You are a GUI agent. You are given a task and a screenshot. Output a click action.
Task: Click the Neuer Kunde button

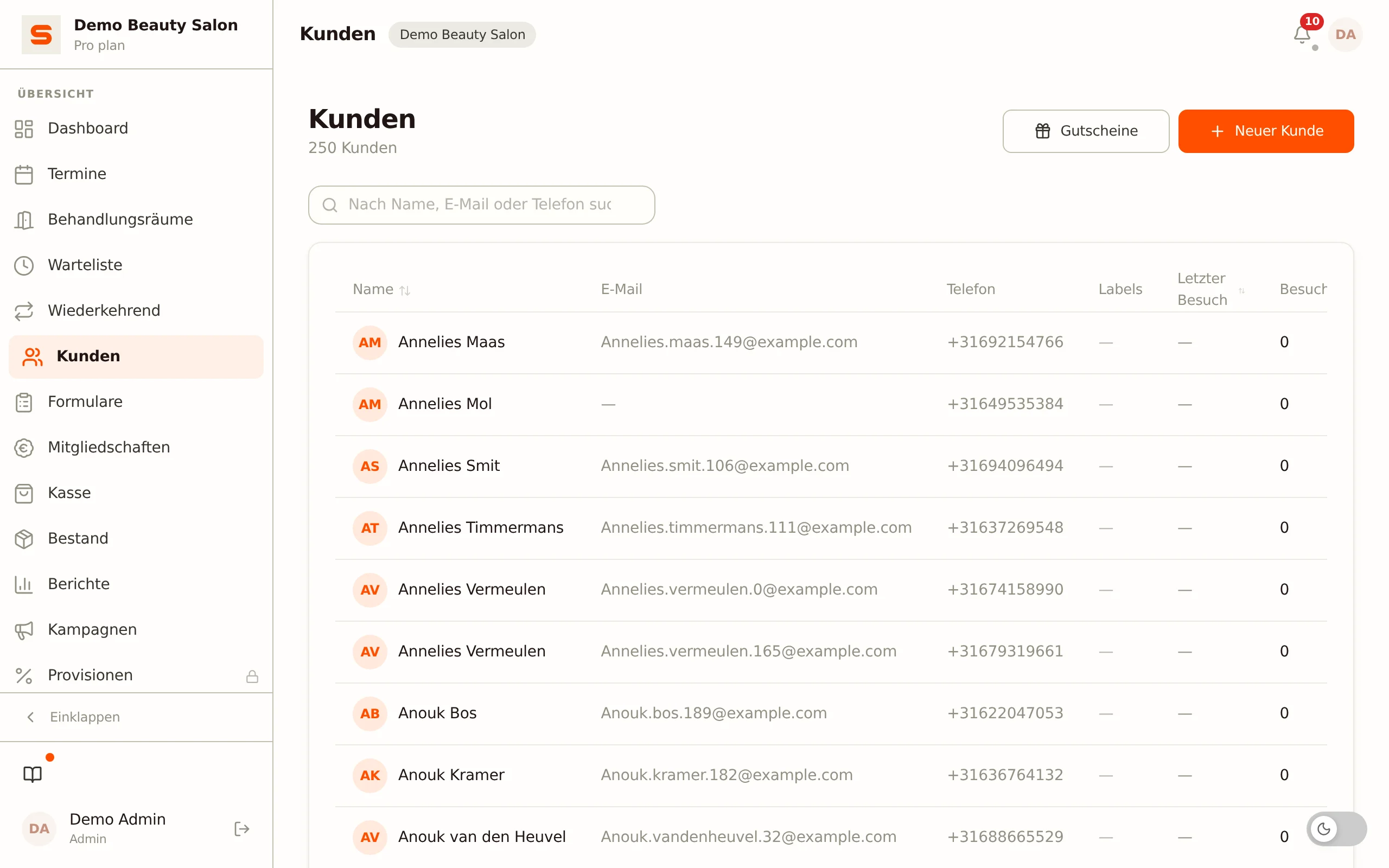(1266, 131)
